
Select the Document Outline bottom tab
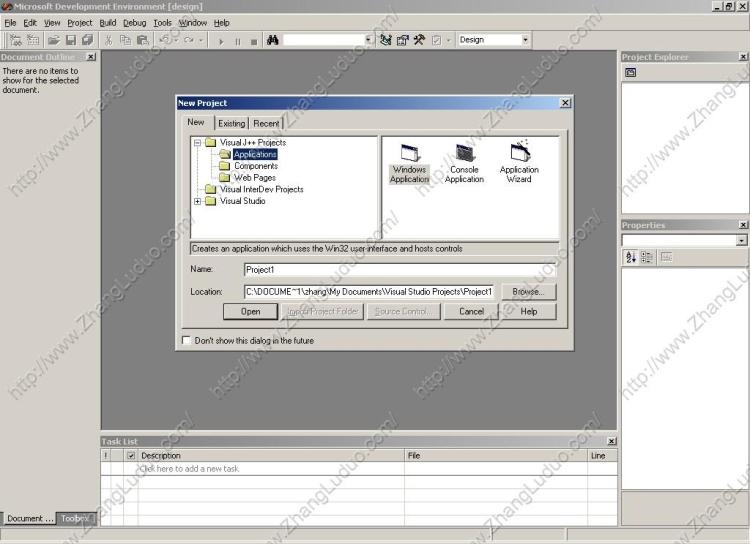pyautogui.click(x=30, y=518)
